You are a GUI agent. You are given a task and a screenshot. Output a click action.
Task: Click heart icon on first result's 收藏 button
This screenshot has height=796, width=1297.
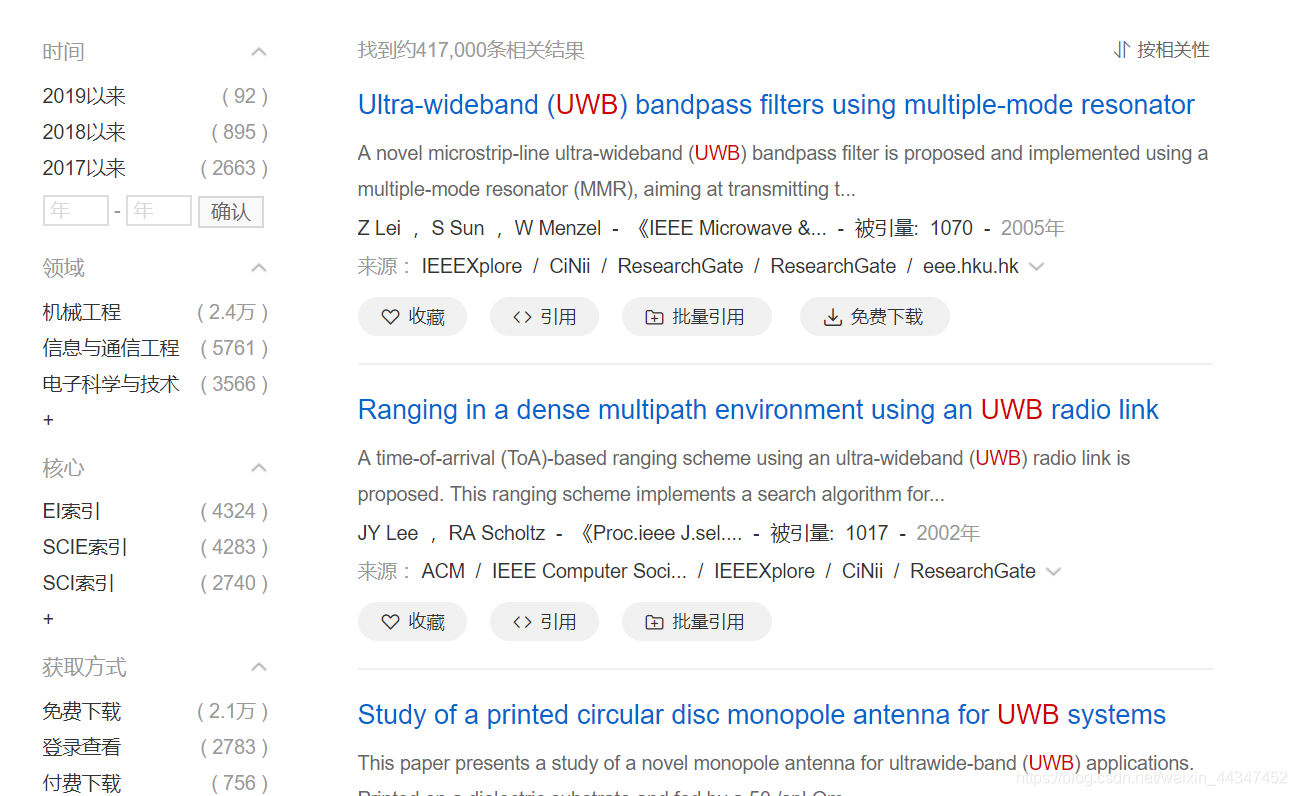(391, 317)
